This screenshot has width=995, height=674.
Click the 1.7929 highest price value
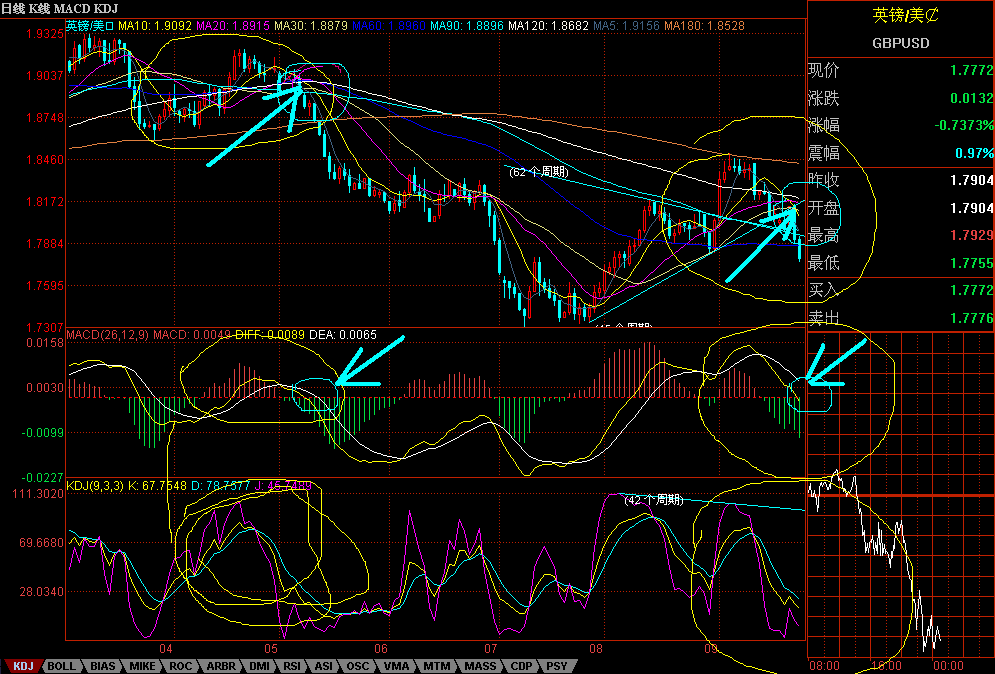point(972,235)
